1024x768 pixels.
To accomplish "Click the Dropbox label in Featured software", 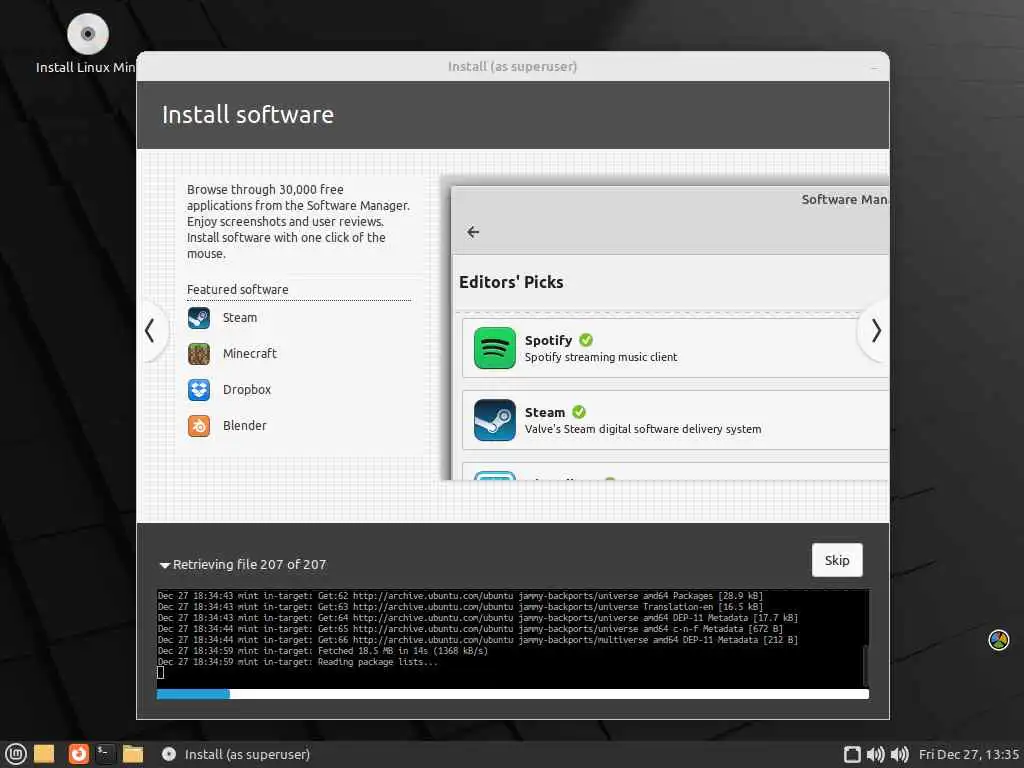I will (x=246, y=390).
